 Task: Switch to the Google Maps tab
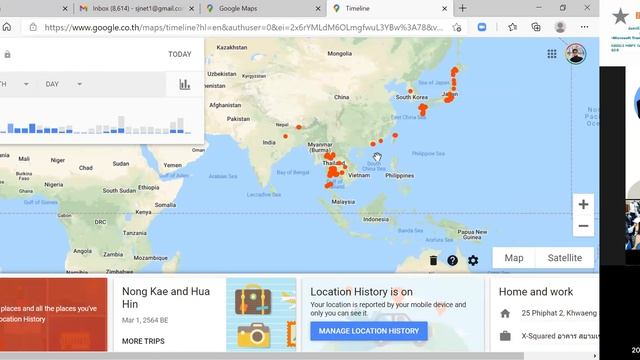(261, 8)
